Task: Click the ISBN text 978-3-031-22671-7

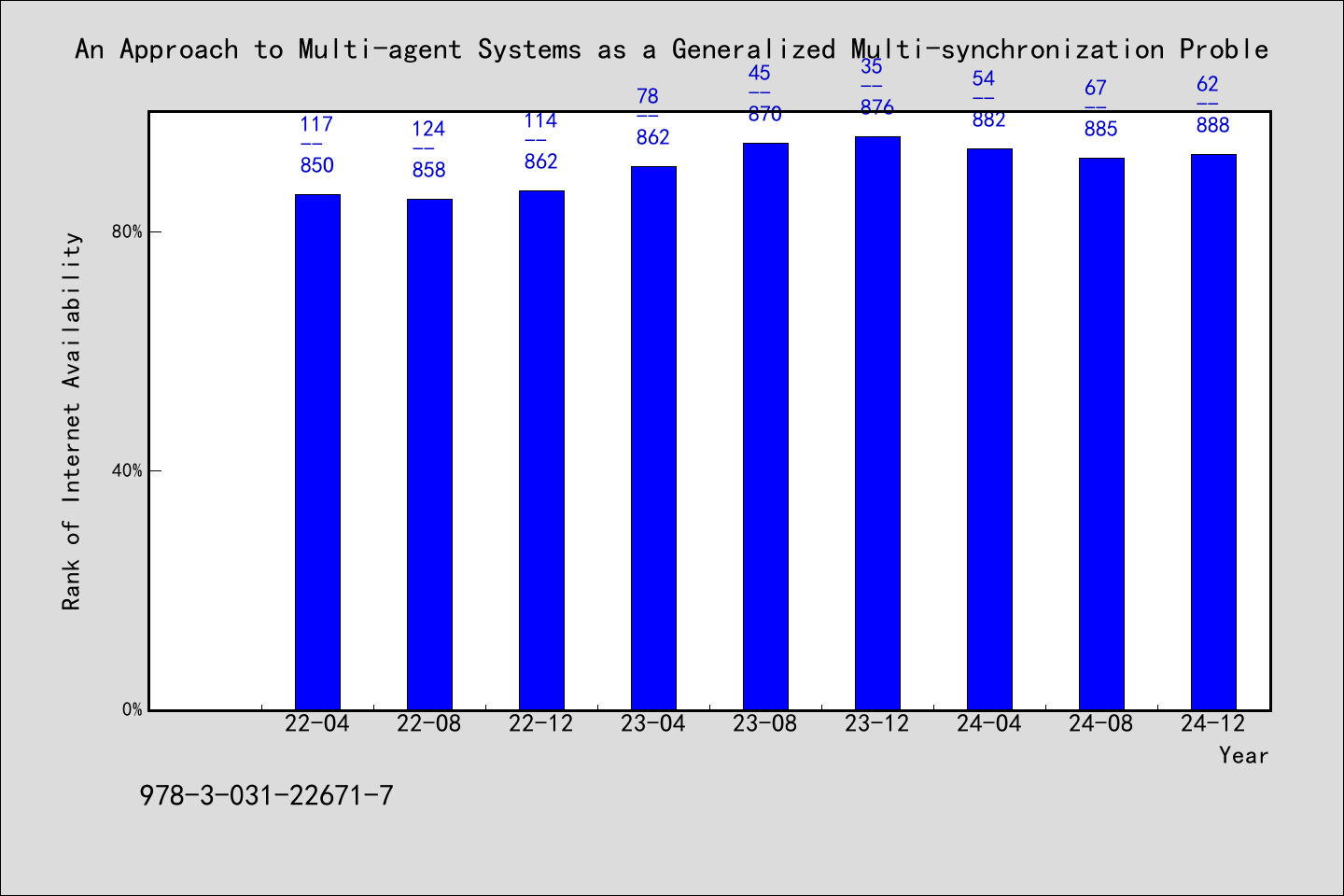Action: tap(266, 796)
